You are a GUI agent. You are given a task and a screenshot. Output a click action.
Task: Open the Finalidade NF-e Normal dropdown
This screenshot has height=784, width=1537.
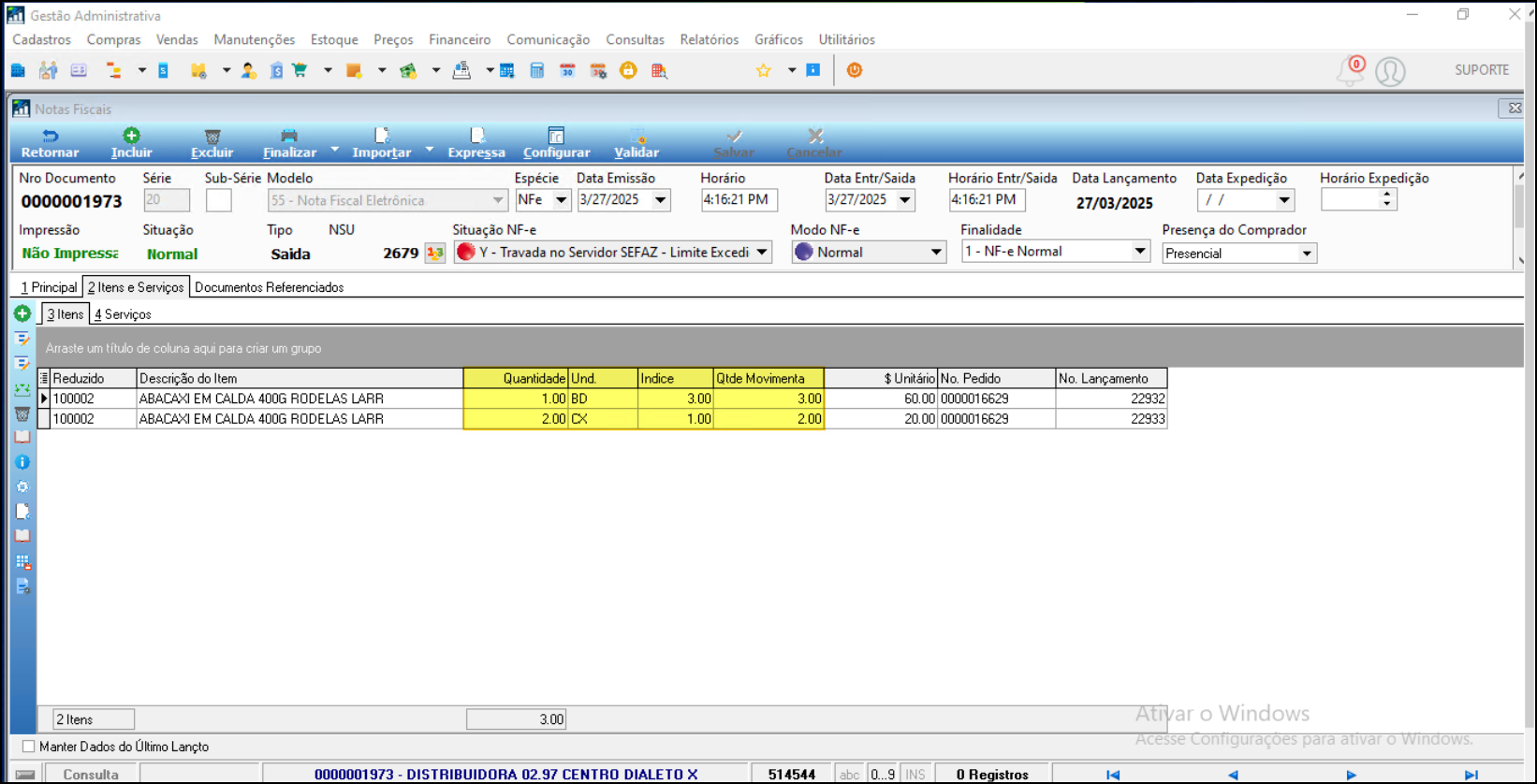coord(1140,252)
